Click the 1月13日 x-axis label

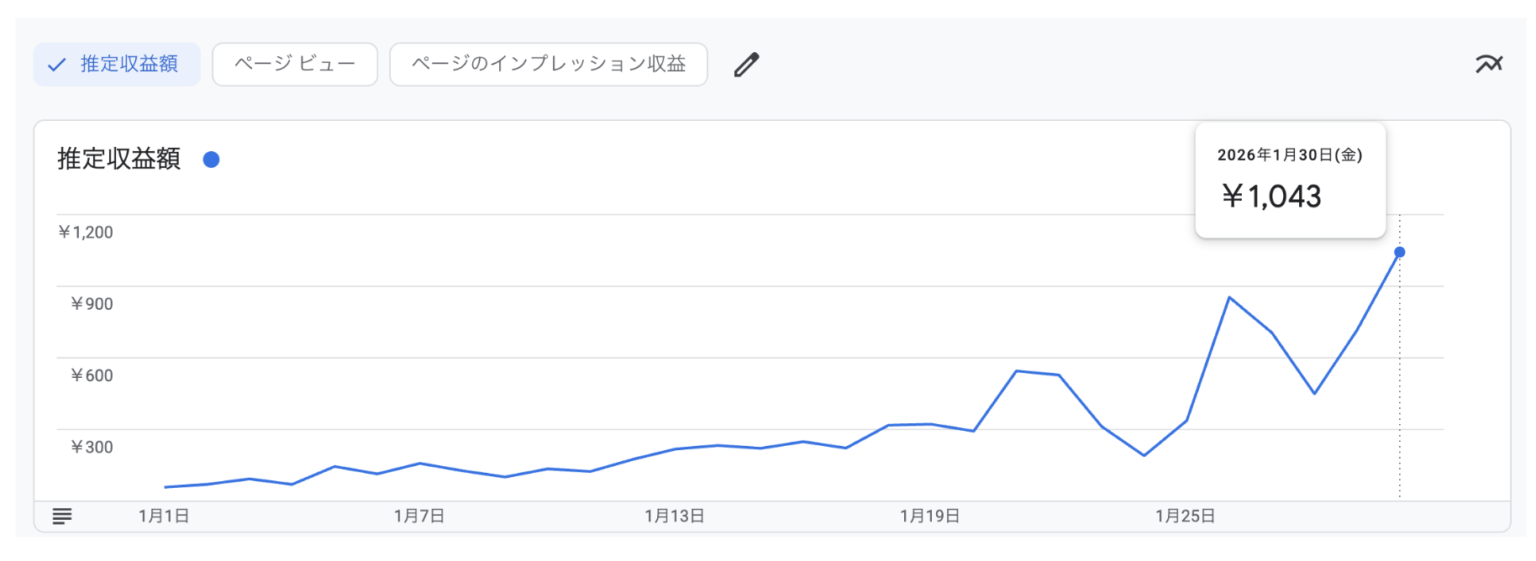pyautogui.click(x=674, y=516)
